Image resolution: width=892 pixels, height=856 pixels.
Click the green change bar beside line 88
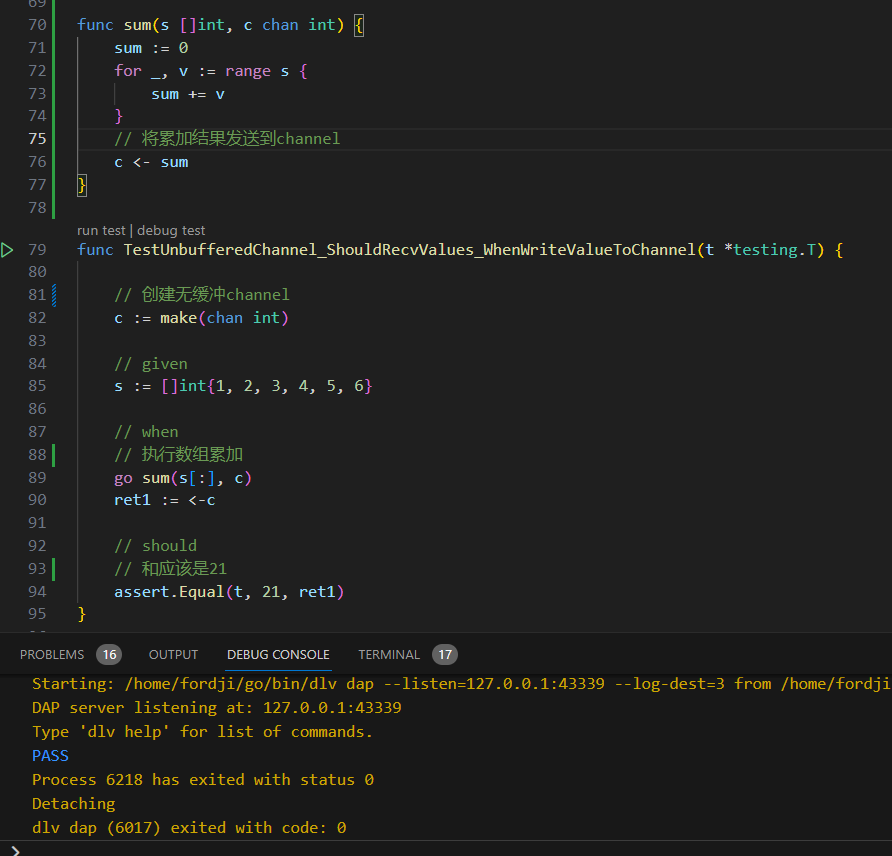(53, 455)
